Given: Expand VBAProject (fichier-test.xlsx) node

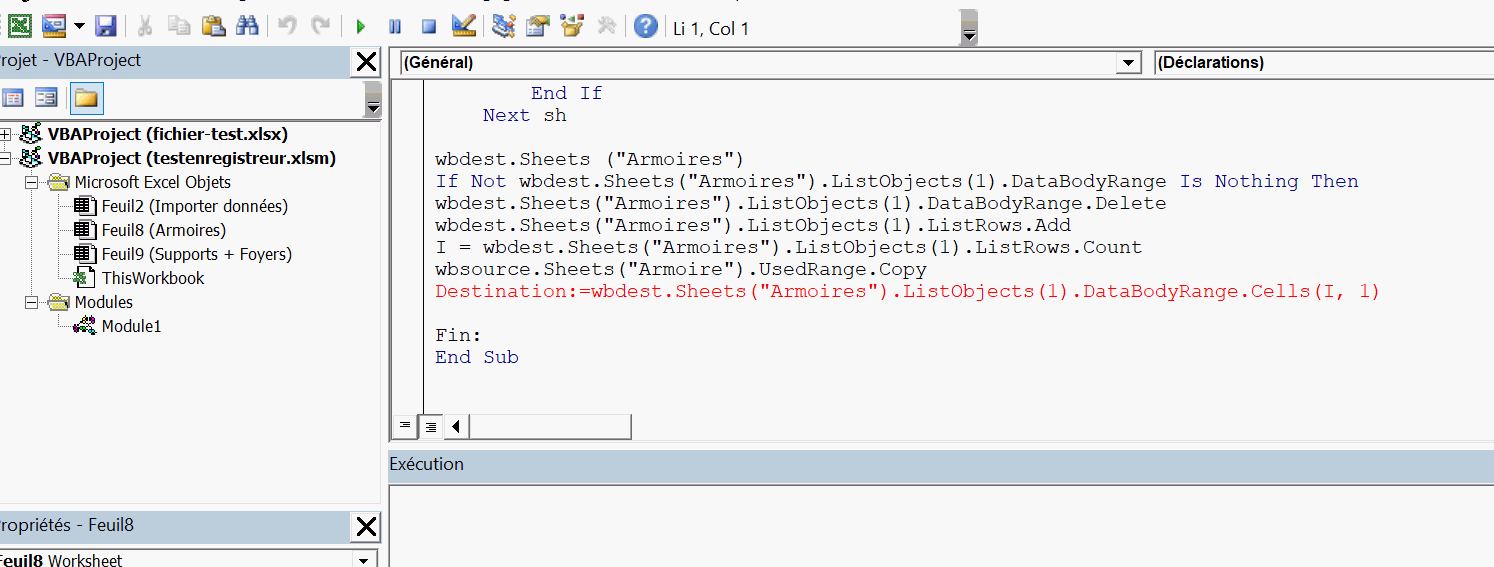Looking at the screenshot, I should point(6,134).
